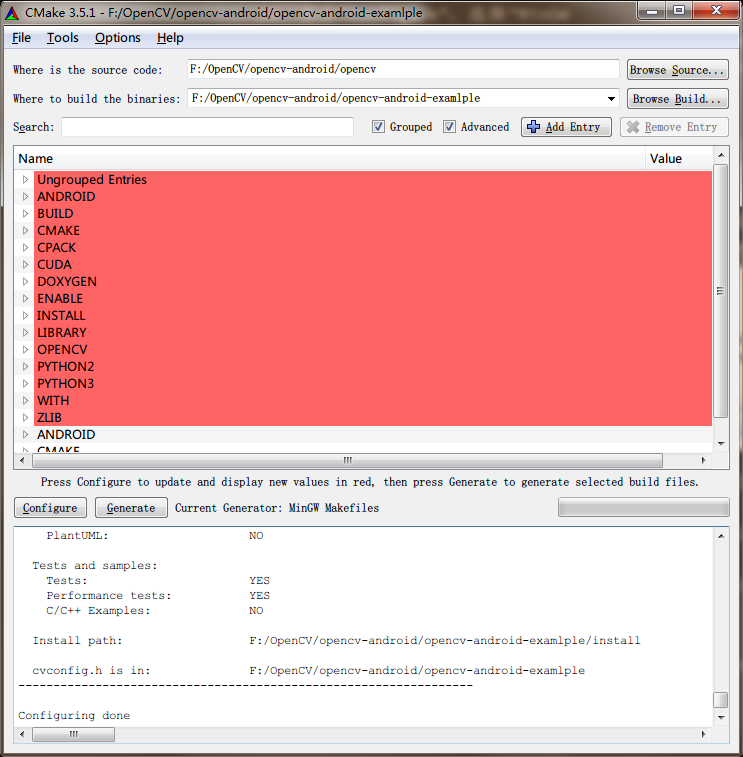Click 'Configuring done' text in output
The image size is (743, 757).
tap(74, 715)
